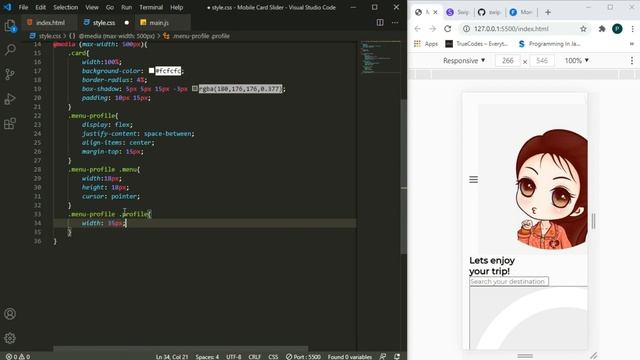Open the 100% zoom dropdown

pos(576,60)
